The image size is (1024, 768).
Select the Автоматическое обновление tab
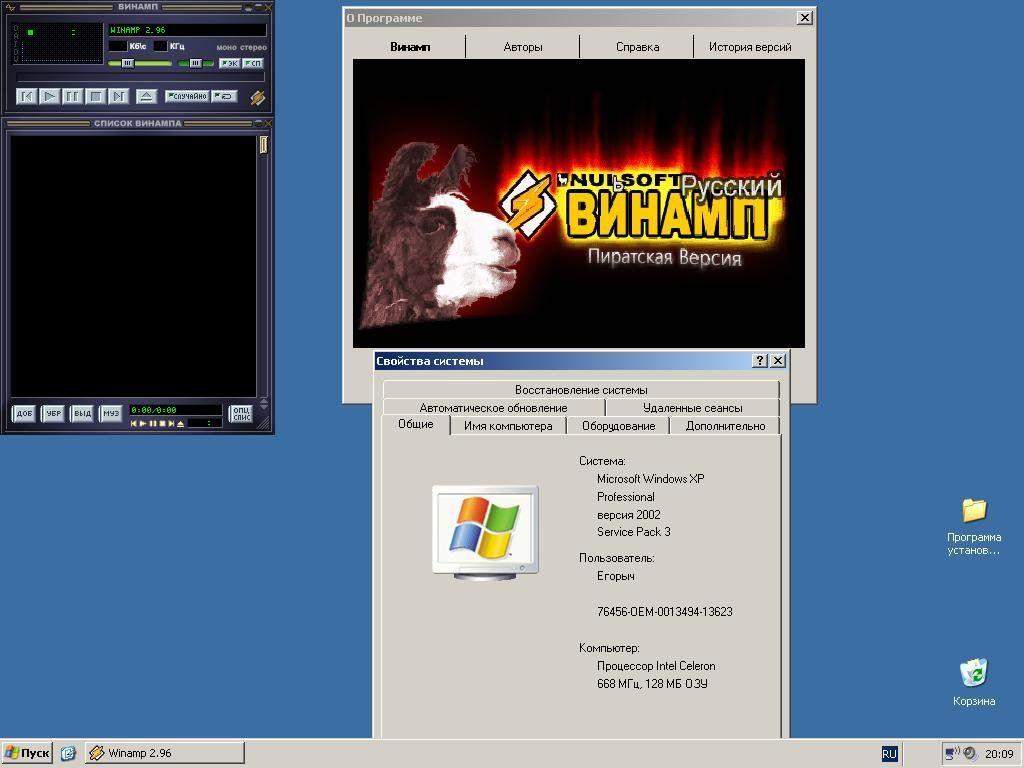point(493,408)
